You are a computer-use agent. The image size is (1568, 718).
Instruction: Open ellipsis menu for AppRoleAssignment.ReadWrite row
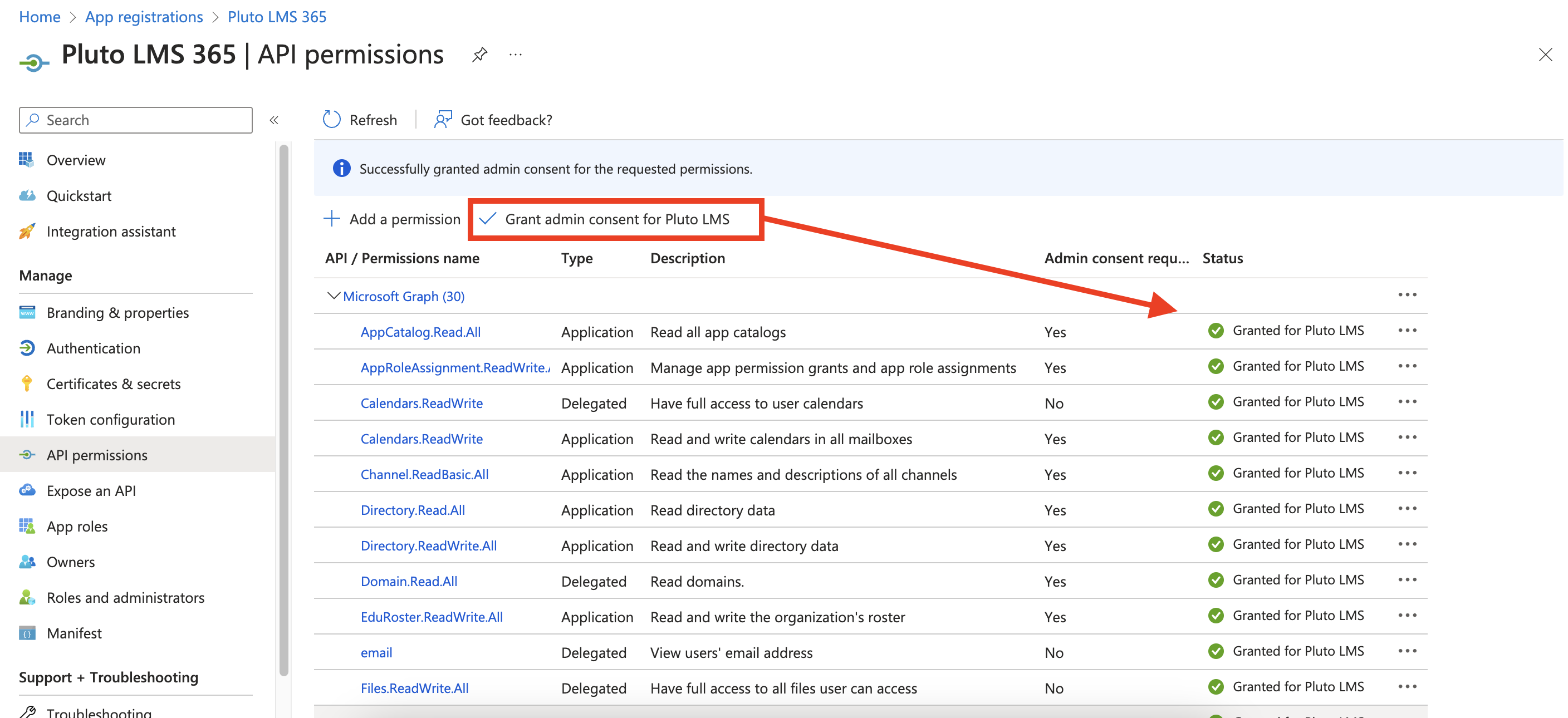(x=1407, y=366)
